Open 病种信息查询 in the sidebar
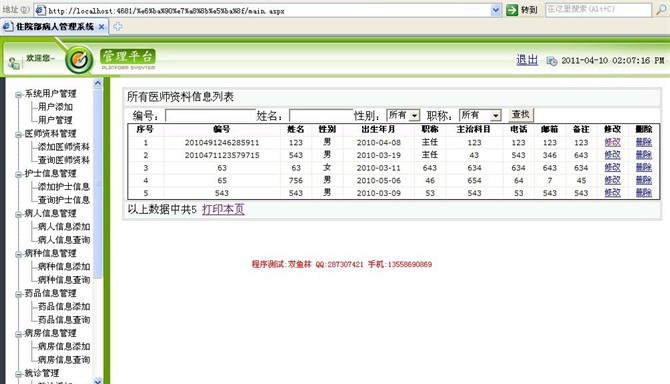The image size is (670, 384). tap(64, 280)
